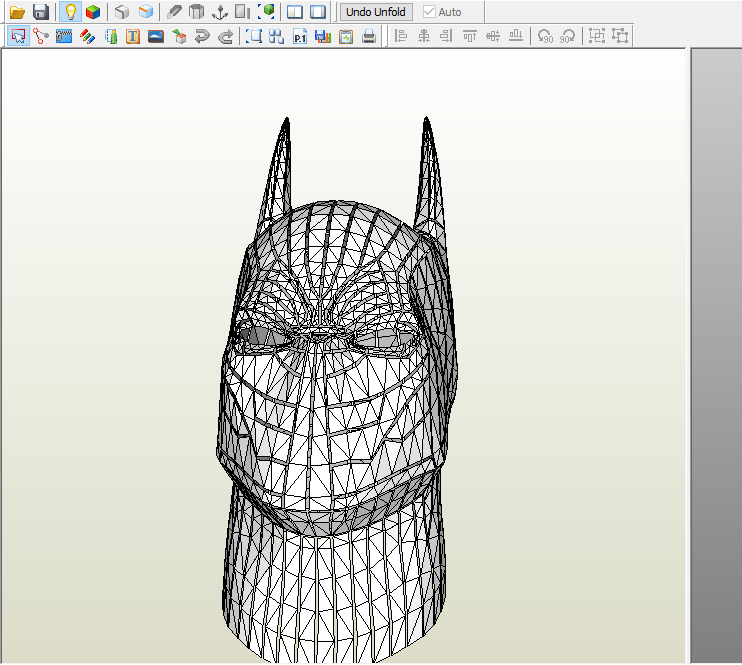This screenshot has width=742, height=665.
Task: Click the ungroup parts icon
Action: [x=620, y=36]
